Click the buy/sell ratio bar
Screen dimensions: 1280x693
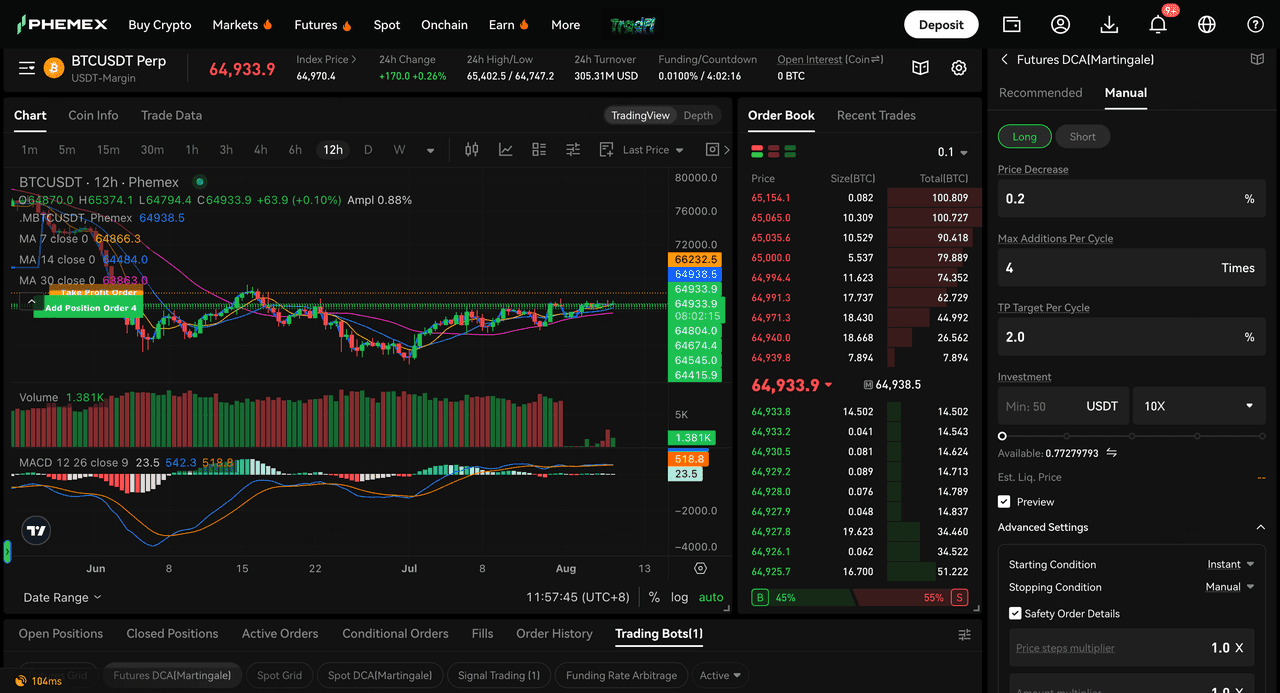(859, 597)
